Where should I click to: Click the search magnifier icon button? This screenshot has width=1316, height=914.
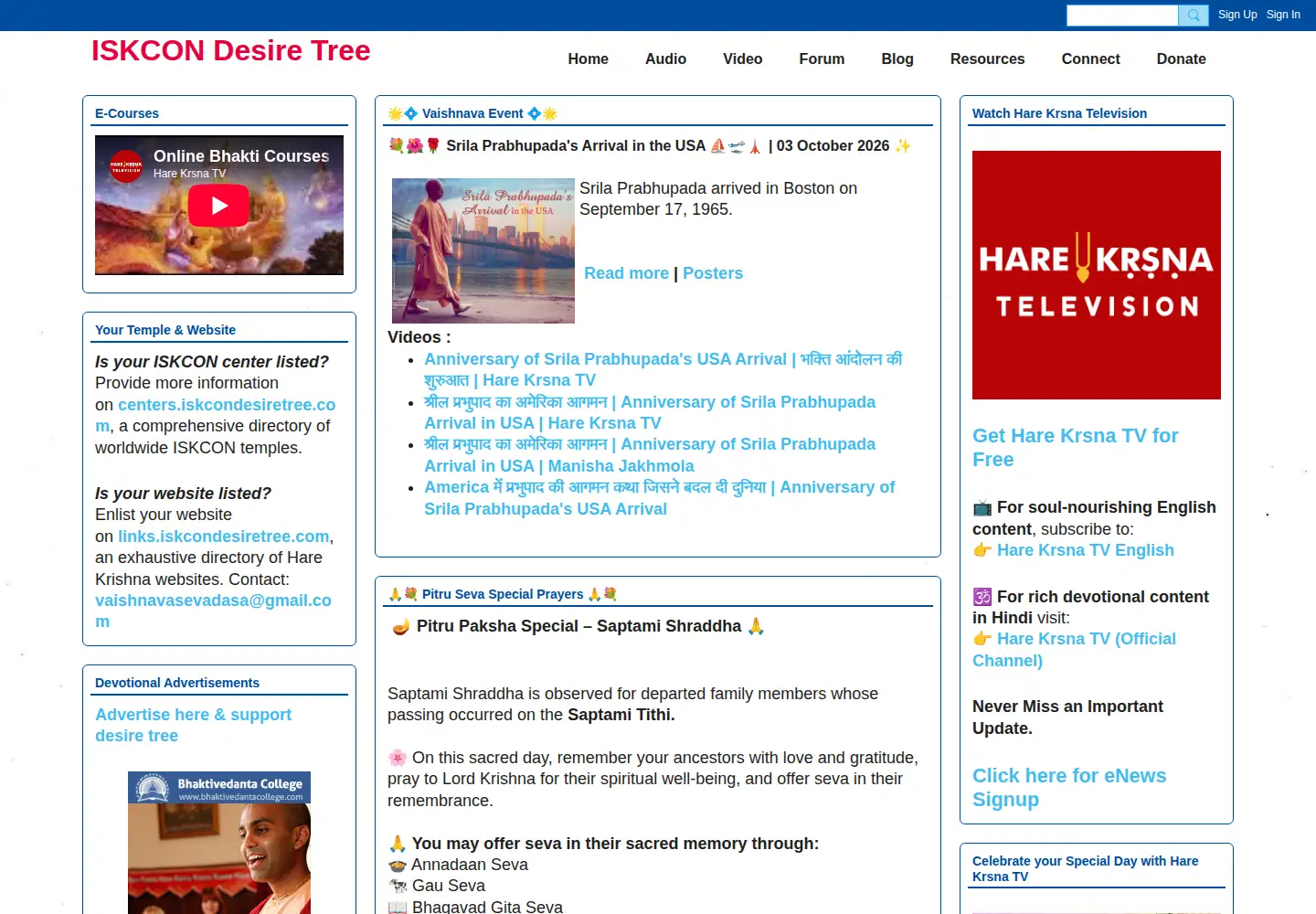click(x=1194, y=15)
